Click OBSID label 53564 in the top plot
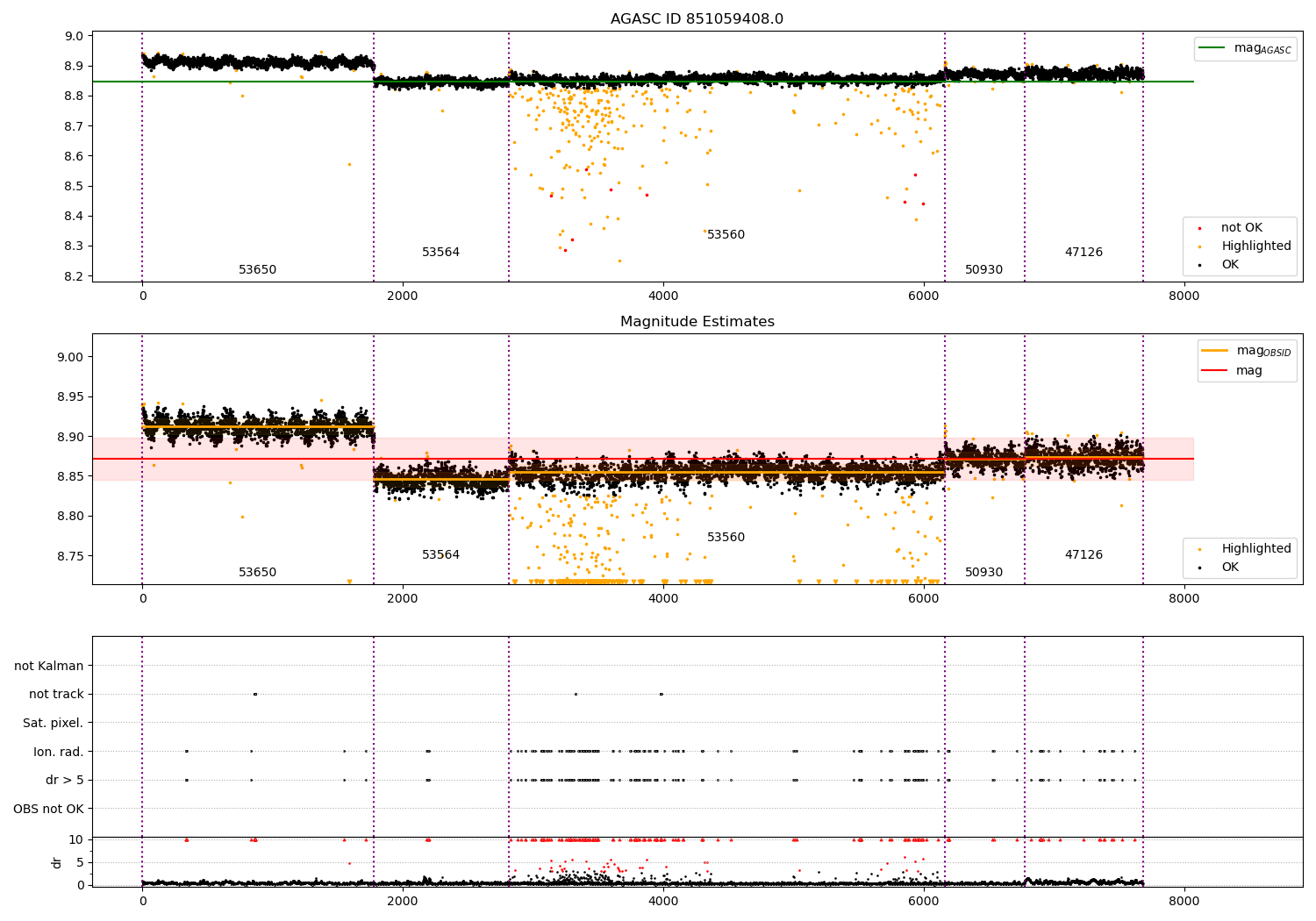This screenshot has height=921, width=1316. point(440,253)
